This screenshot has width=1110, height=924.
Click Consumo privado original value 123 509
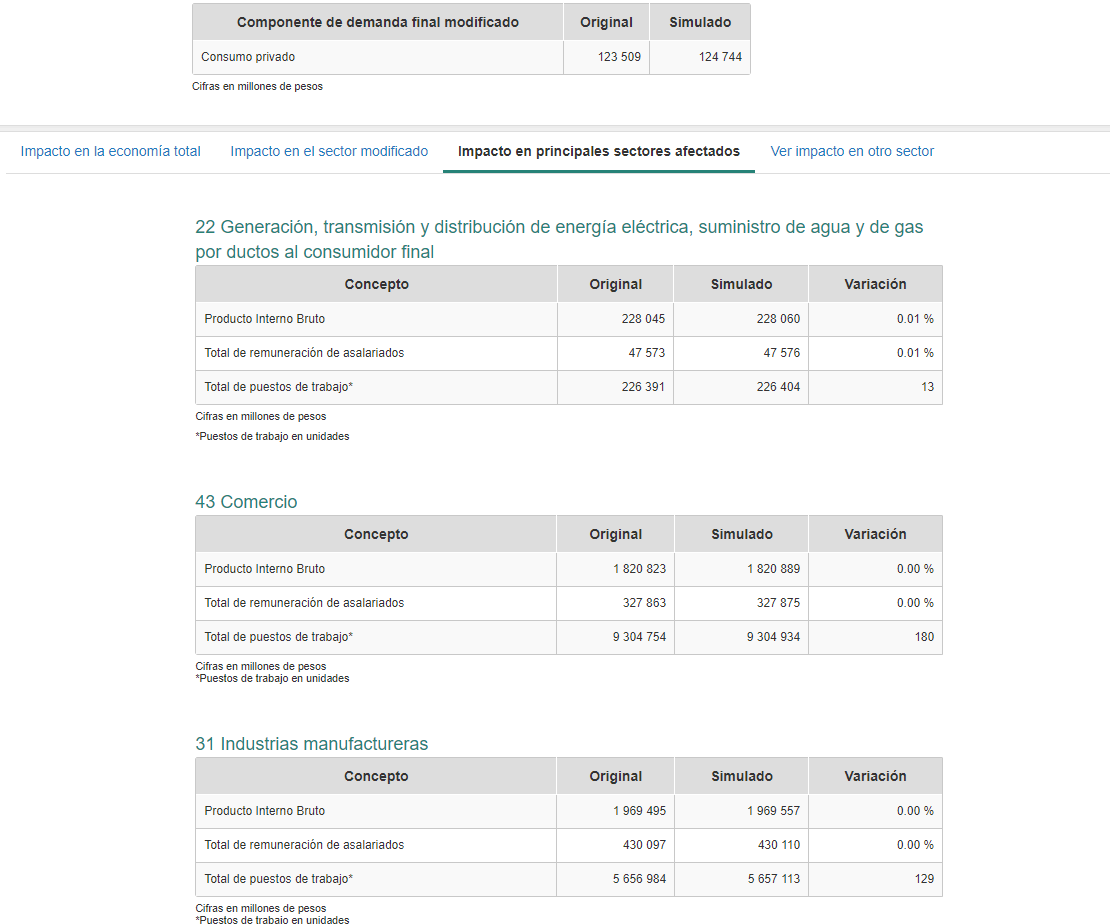619,57
